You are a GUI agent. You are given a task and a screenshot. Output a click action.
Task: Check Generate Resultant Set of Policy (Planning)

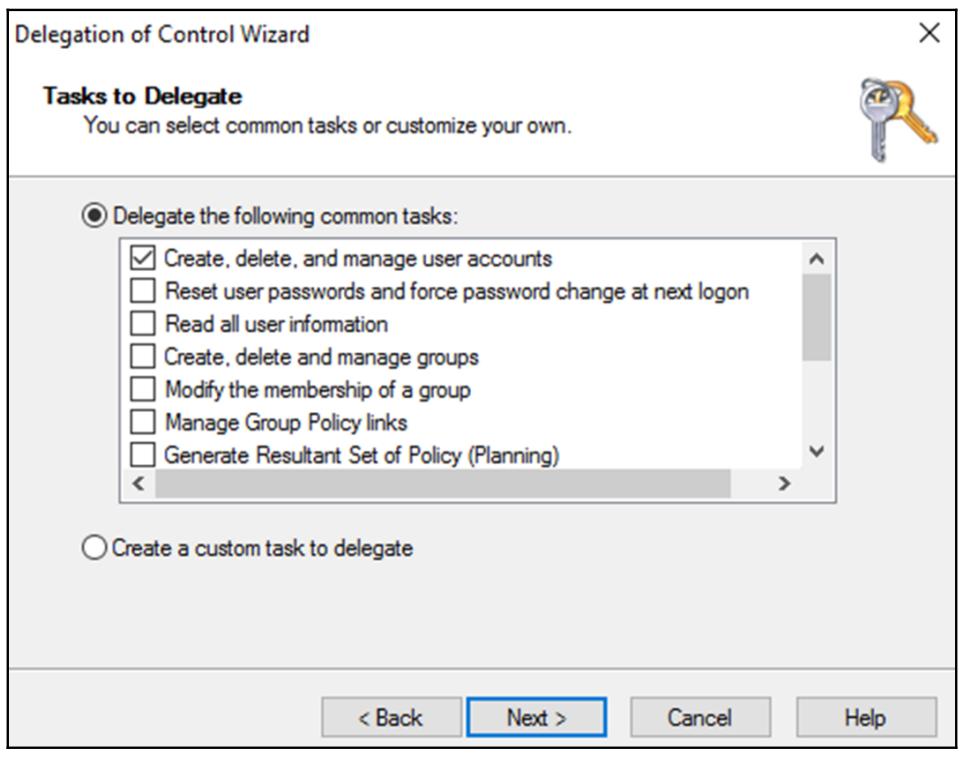144,455
